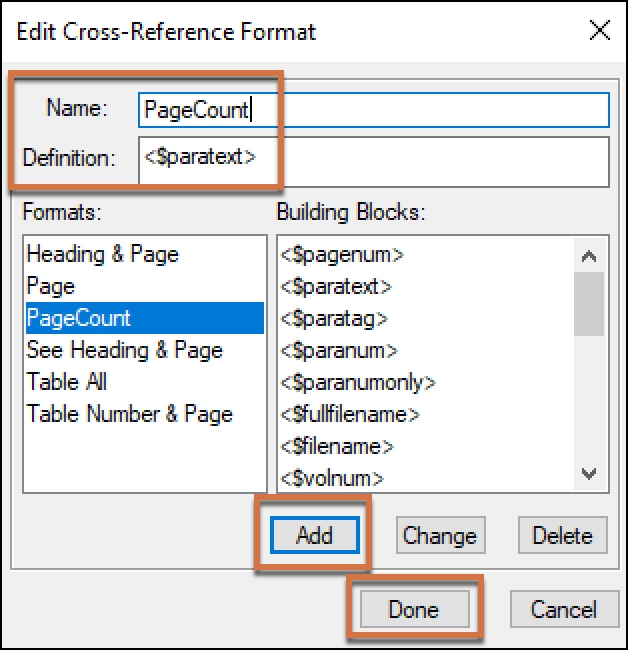Select the PageCount format entry
Screen dimensions: 628x650
[x=79, y=318]
